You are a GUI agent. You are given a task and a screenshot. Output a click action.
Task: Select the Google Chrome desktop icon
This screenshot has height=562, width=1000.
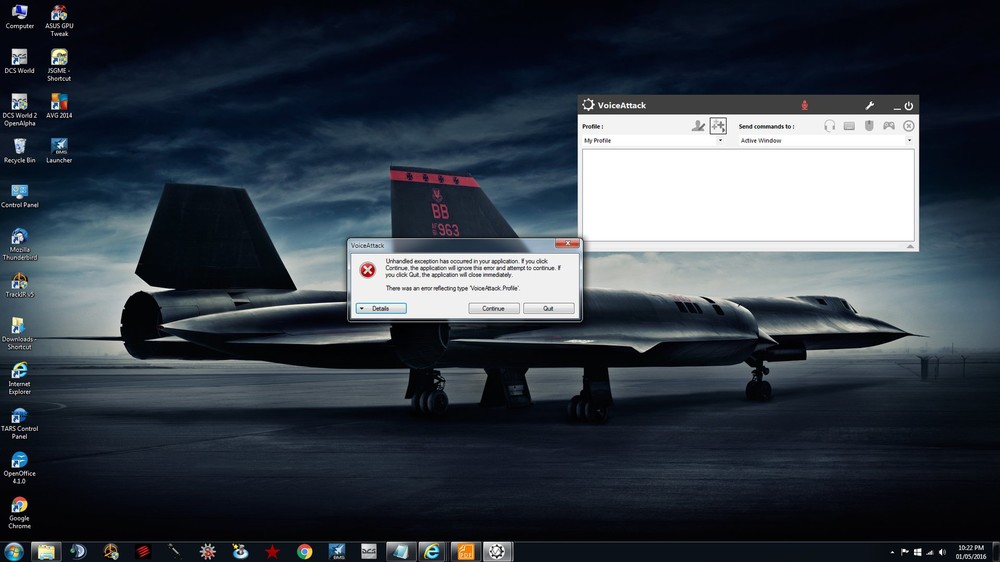pos(19,513)
